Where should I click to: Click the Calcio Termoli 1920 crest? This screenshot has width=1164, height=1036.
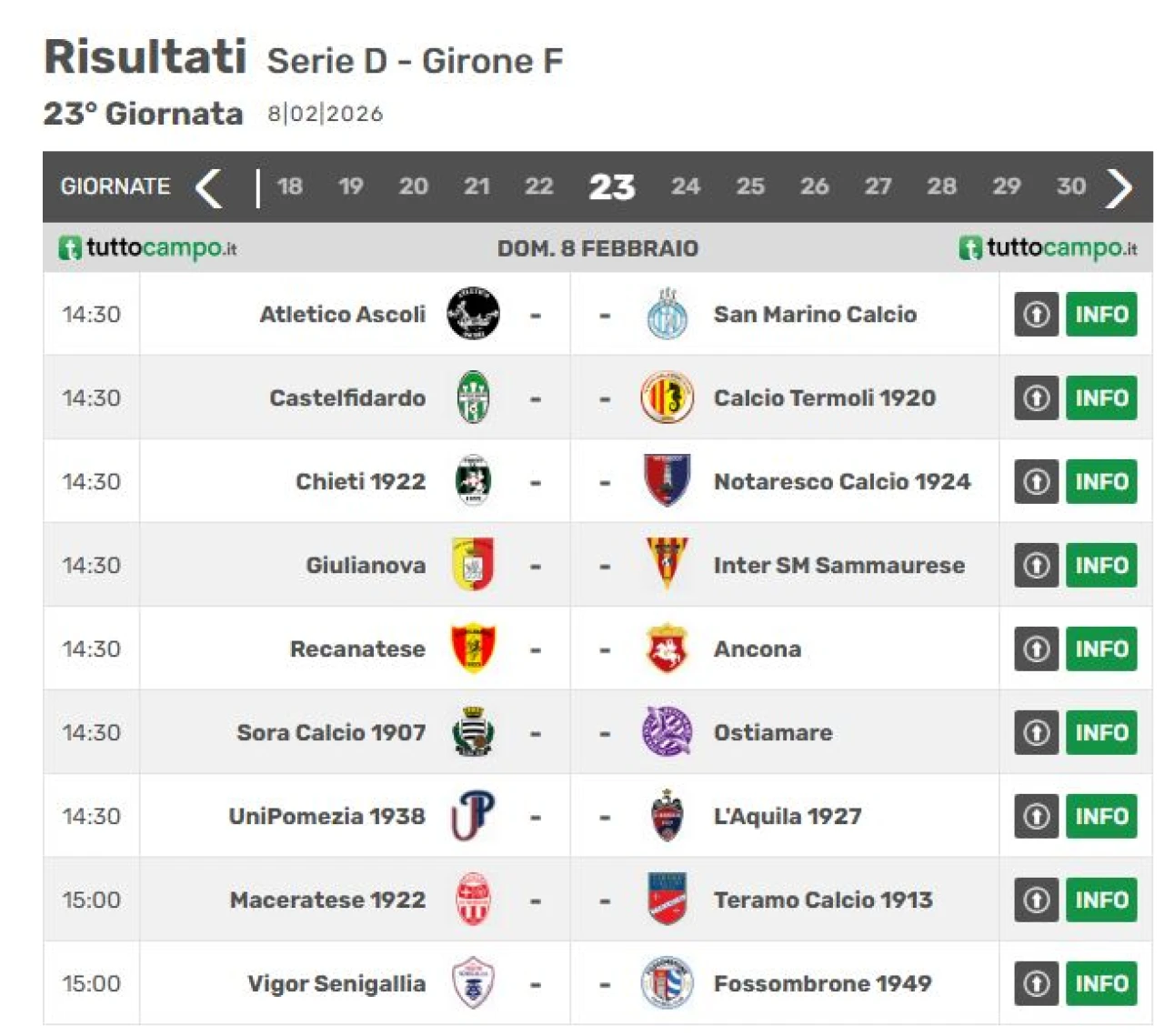[667, 397]
